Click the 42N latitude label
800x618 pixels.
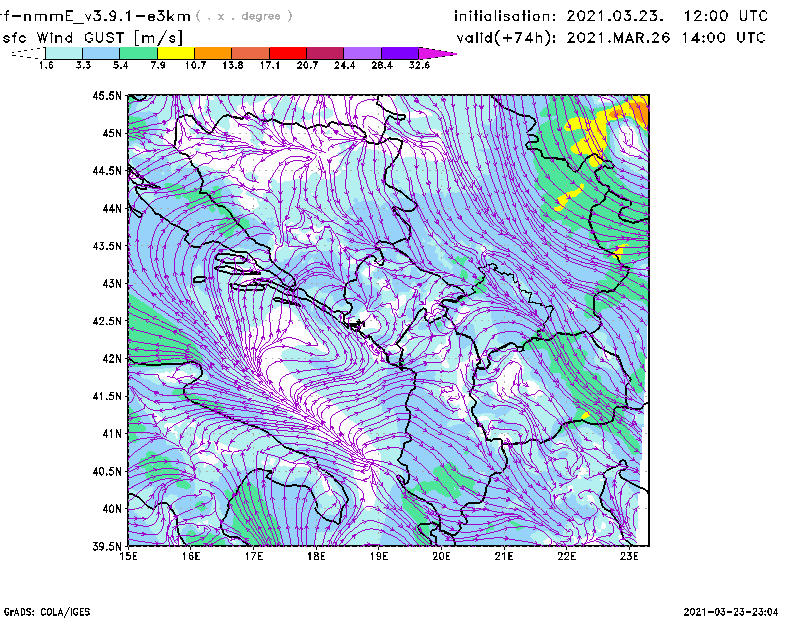click(x=112, y=358)
